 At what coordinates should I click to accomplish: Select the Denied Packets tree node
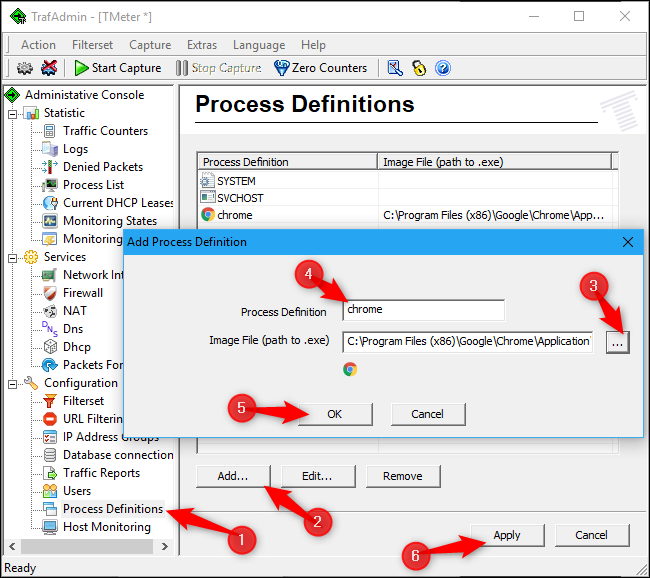(x=102, y=167)
